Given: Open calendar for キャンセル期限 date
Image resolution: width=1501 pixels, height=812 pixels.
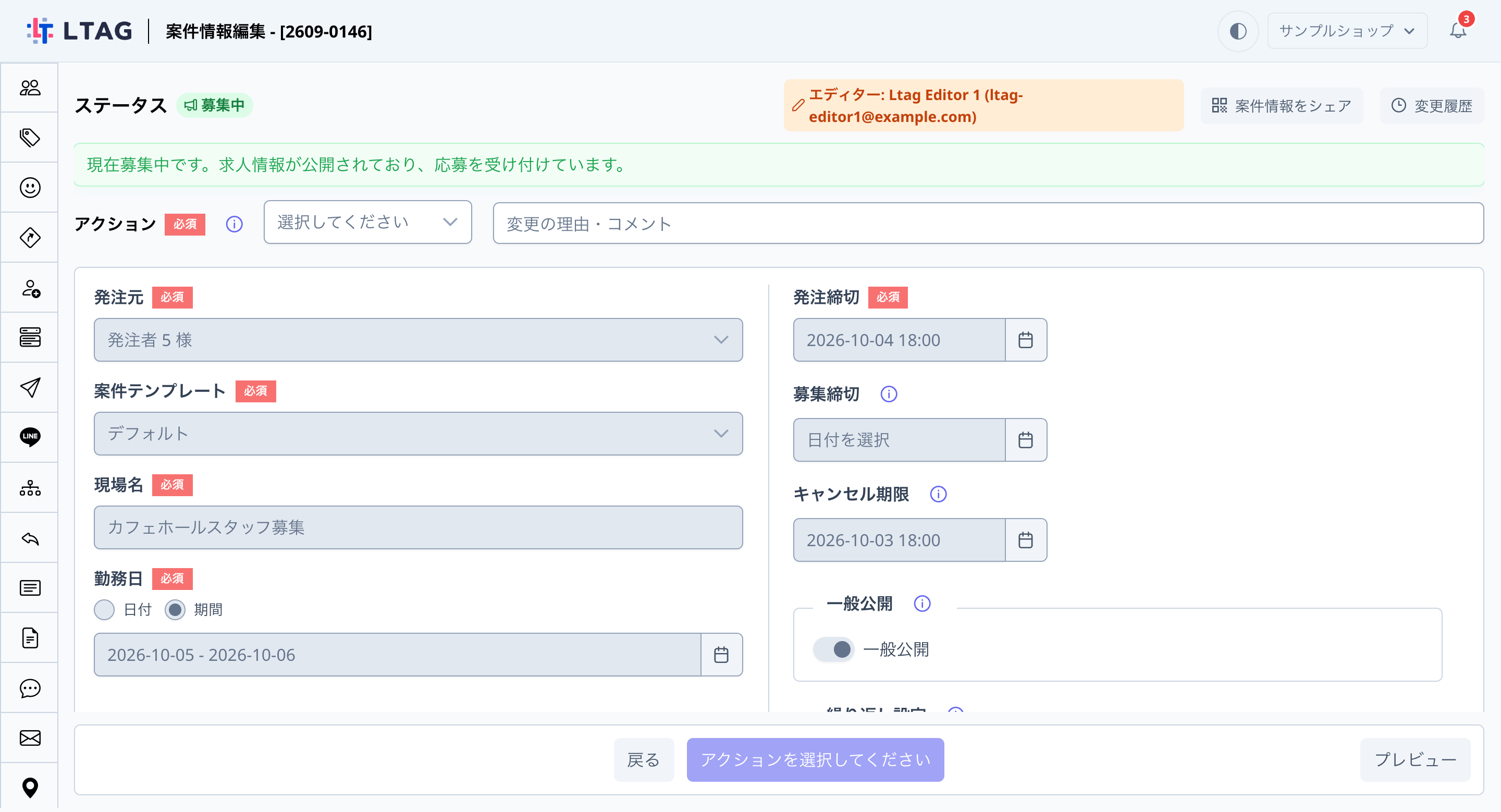Looking at the screenshot, I should coord(1026,540).
